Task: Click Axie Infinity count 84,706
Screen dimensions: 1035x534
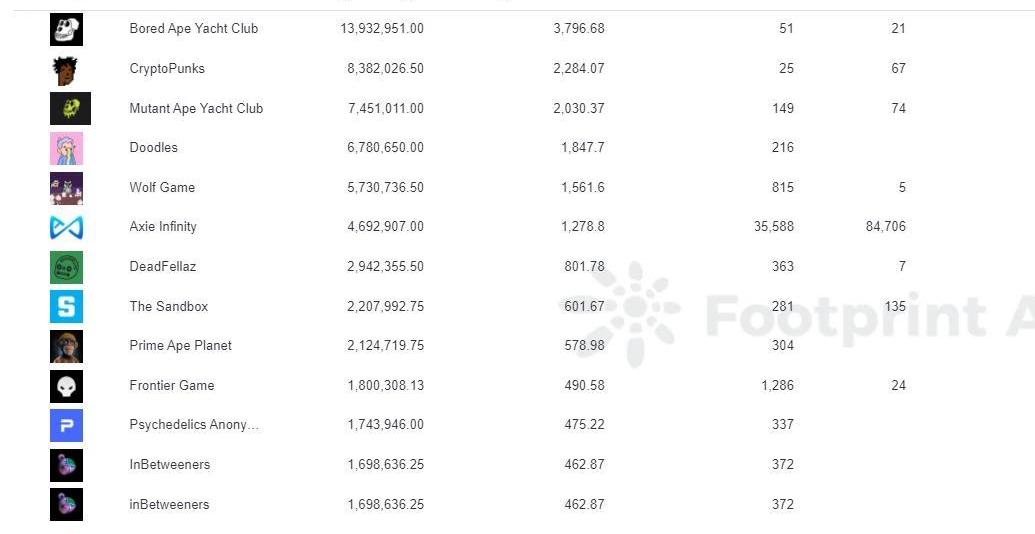Action: point(886,226)
